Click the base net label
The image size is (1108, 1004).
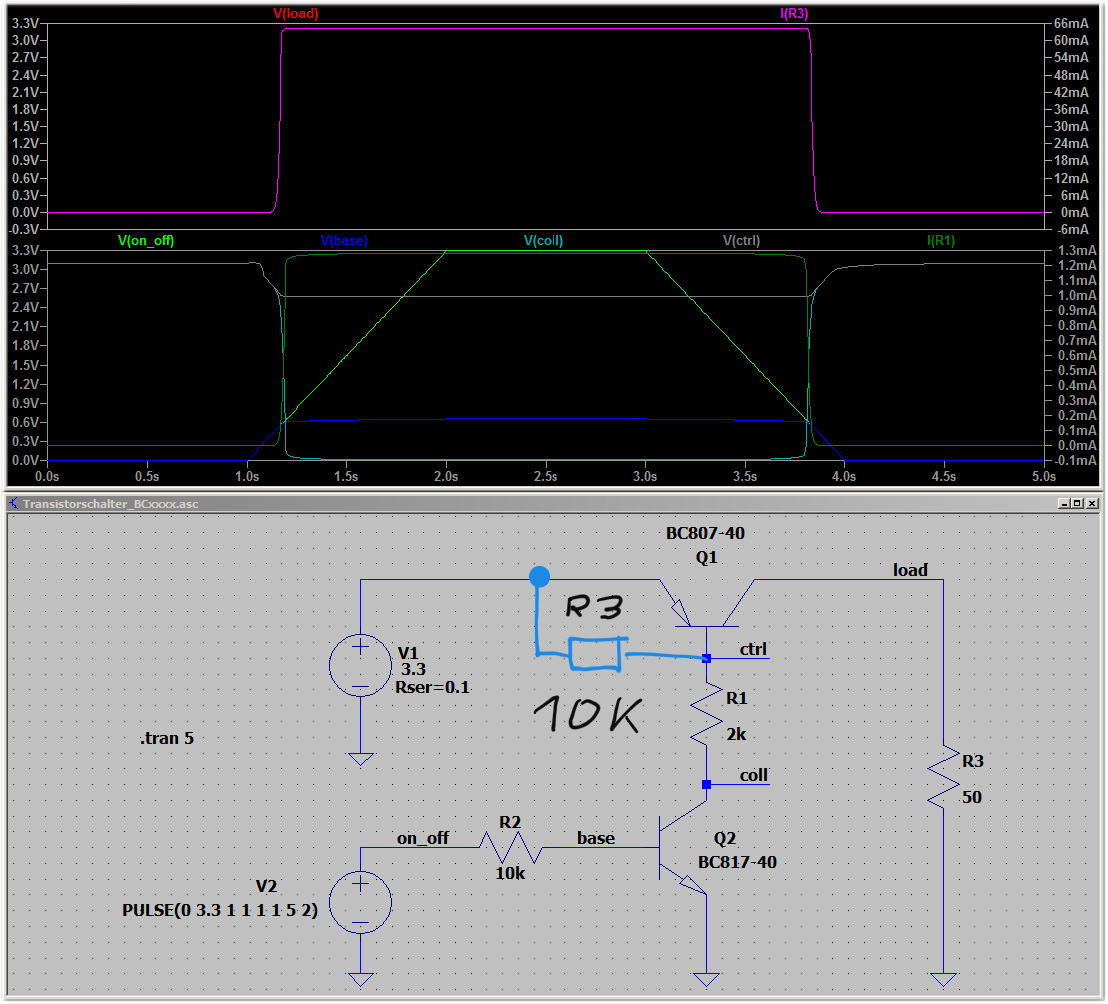pyautogui.click(x=596, y=838)
